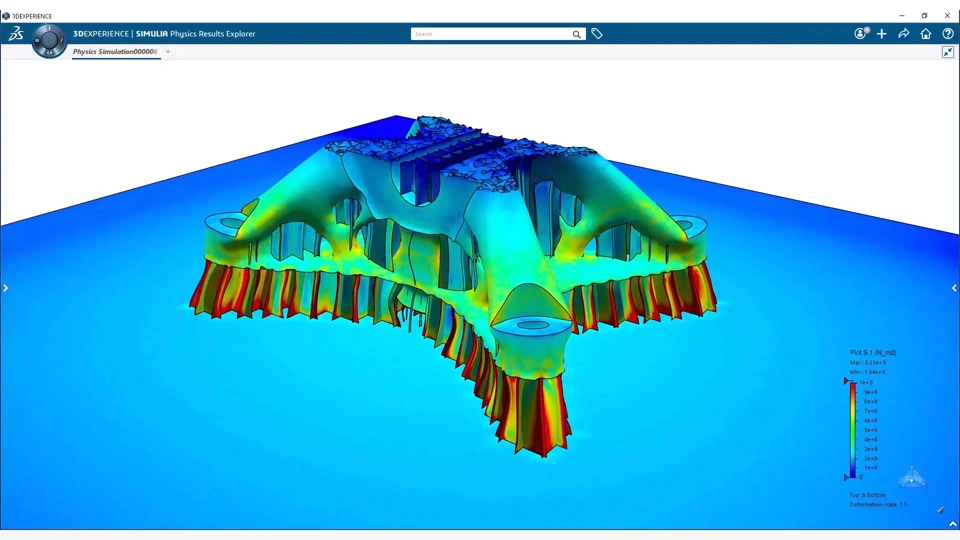This screenshot has width=960, height=540.
Task: Click the Top & Bottom label
Action: pos(867,495)
